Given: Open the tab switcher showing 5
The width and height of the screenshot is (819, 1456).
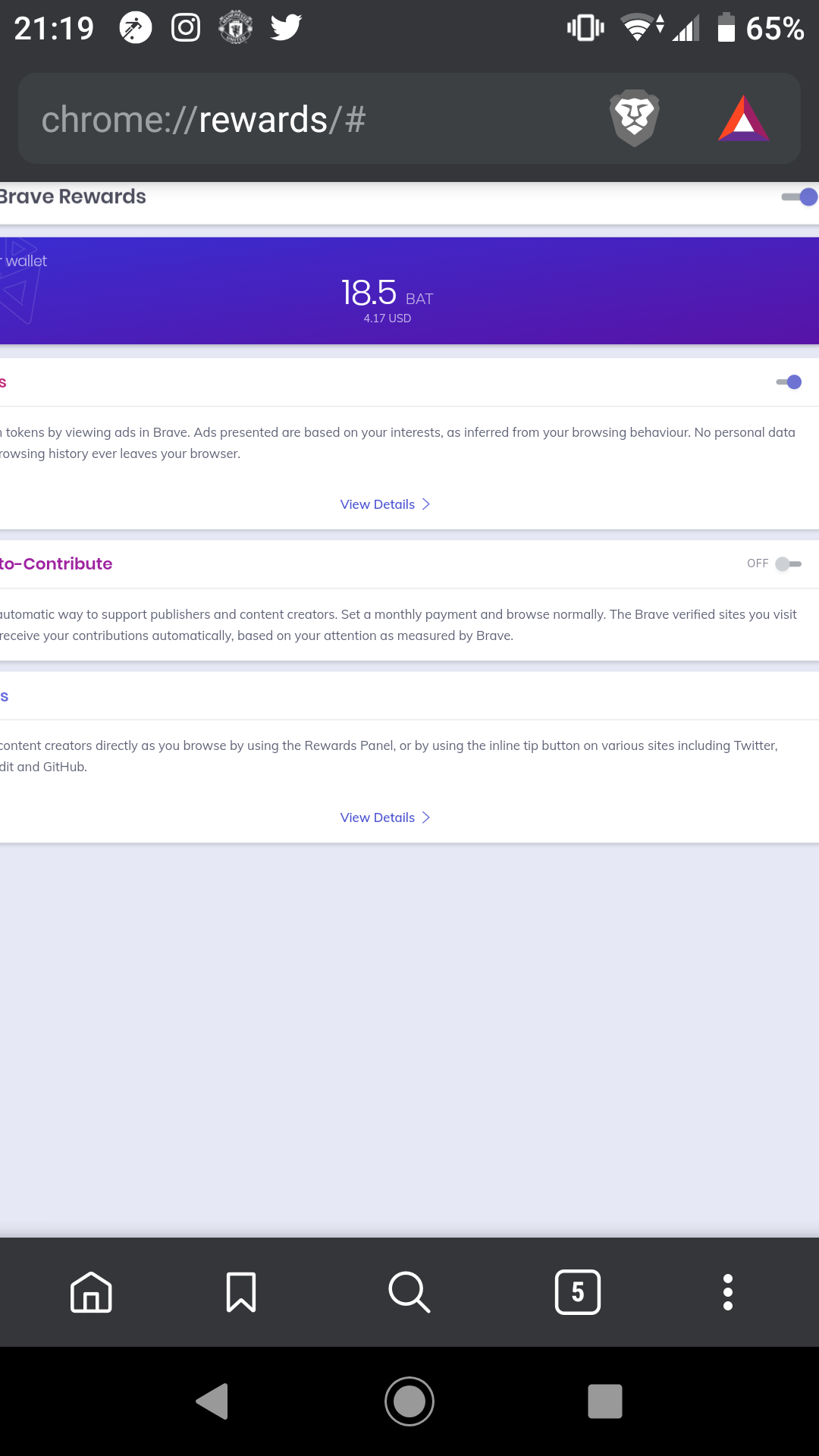Looking at the screenshot, I should (x=578, y=1292).
